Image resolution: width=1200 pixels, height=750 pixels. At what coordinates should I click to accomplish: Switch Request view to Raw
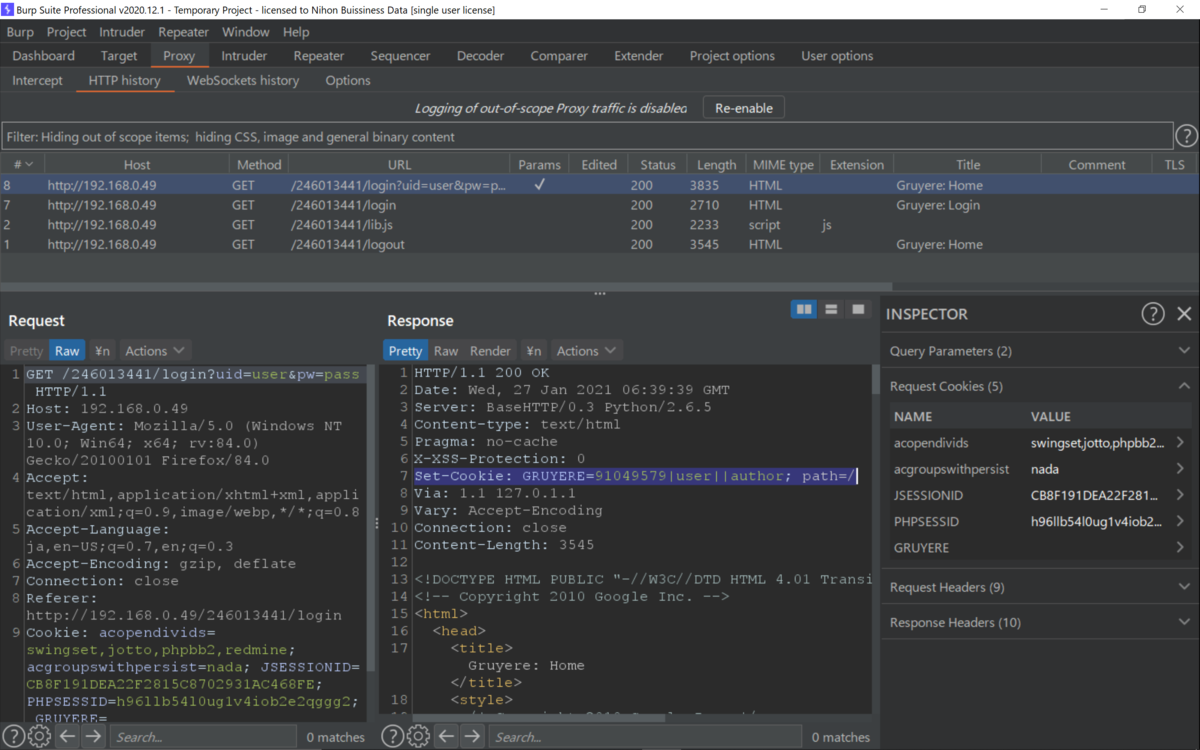point(67,351)
